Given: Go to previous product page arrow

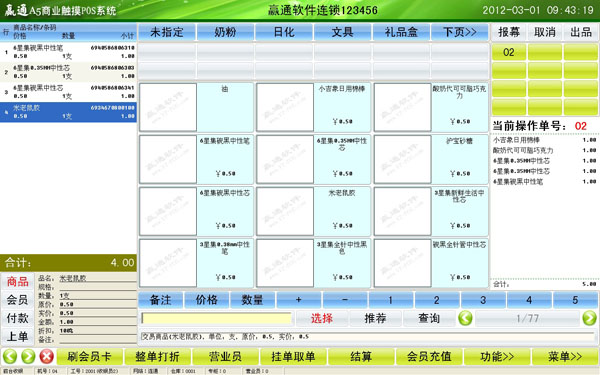Looking at the screenshot, I should (x=465, y=318).
